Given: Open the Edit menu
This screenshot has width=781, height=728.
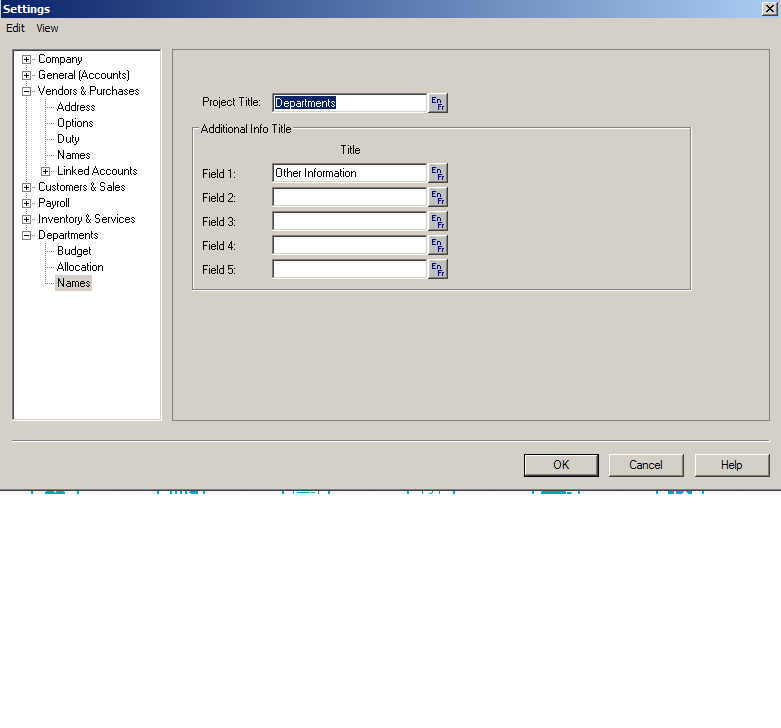Looking at the screenshot, I should tap(15, 28).
